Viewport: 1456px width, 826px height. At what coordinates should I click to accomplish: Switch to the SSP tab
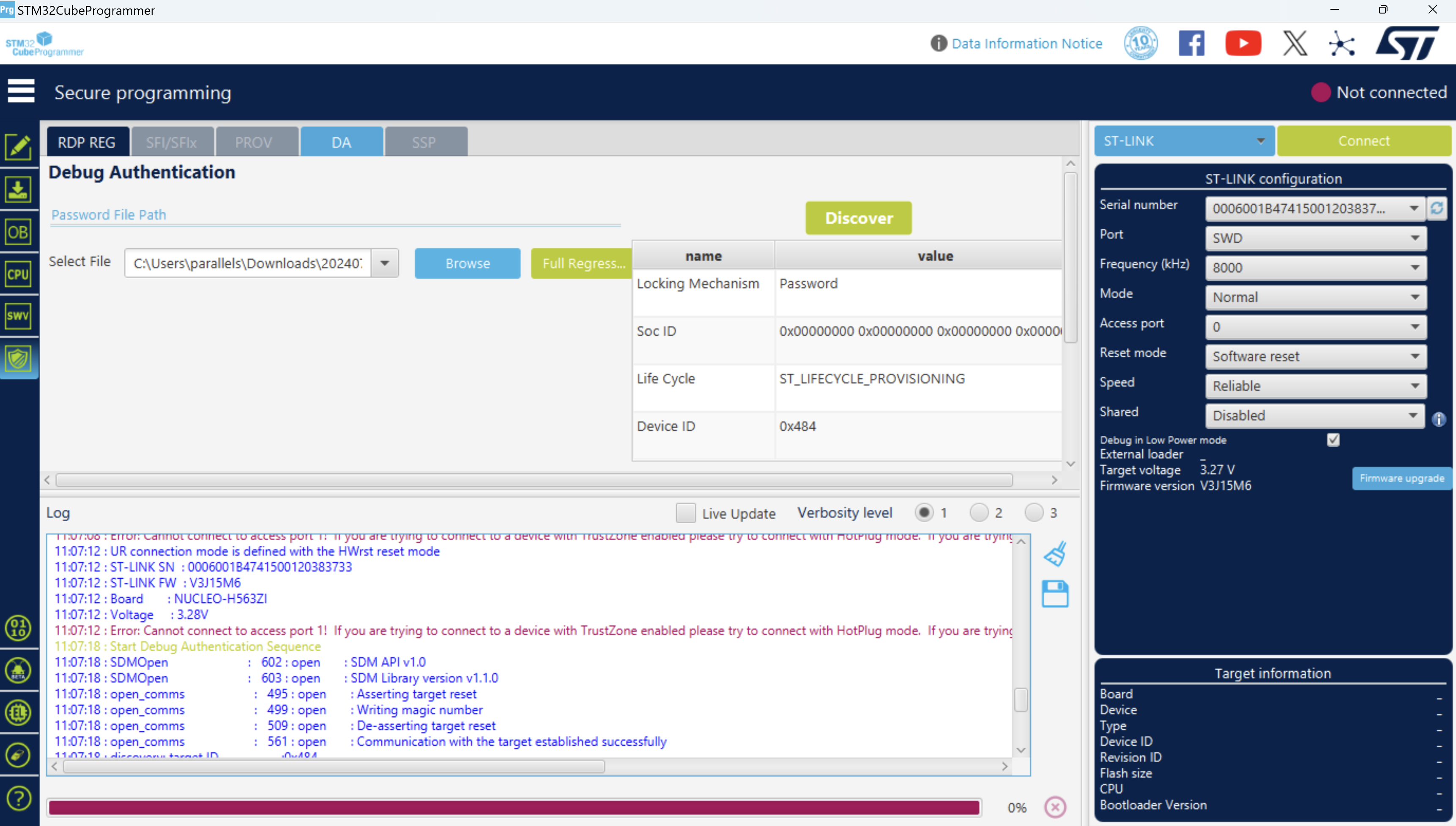coord(424,142)
